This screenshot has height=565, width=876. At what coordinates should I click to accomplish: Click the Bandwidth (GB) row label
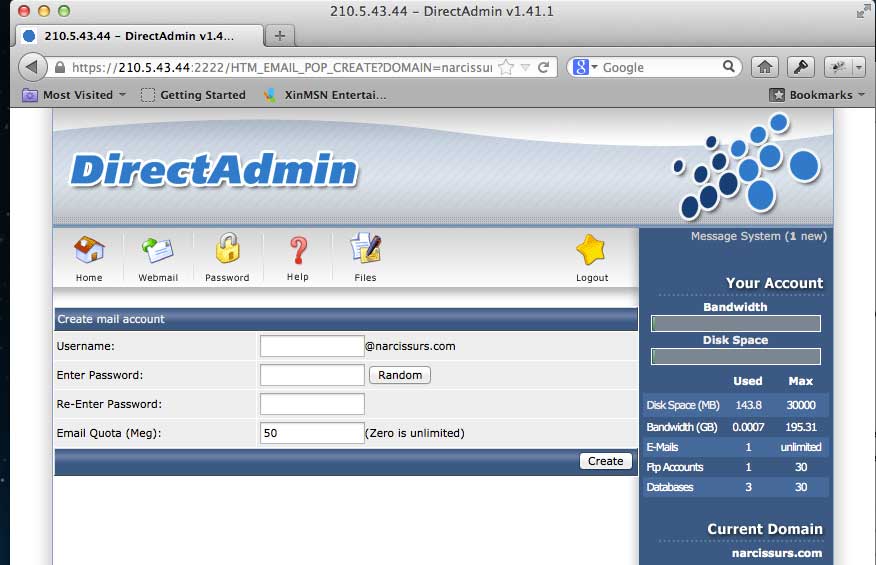pyautogui.click(x=682, y=427)
